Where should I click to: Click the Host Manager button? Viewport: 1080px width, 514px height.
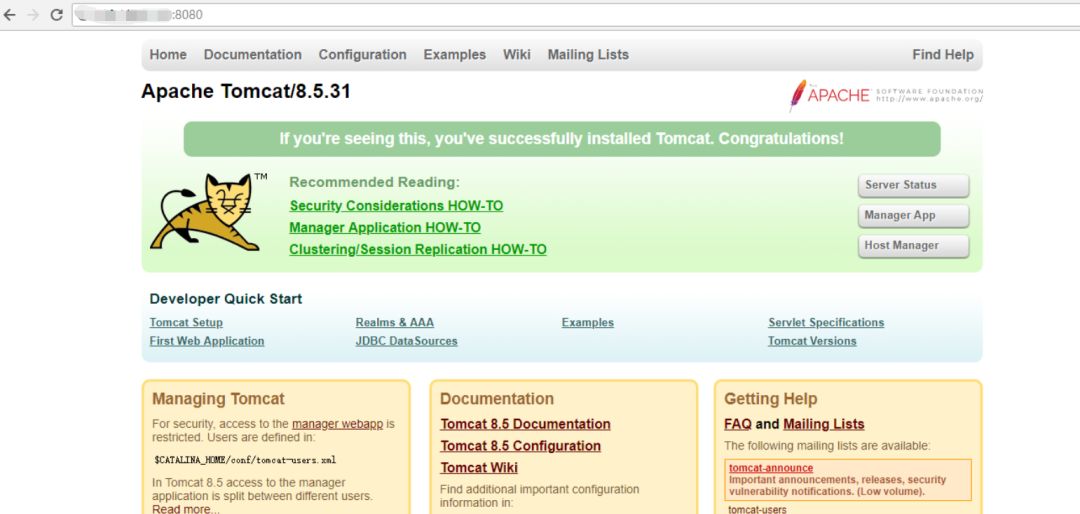(913, 246)
